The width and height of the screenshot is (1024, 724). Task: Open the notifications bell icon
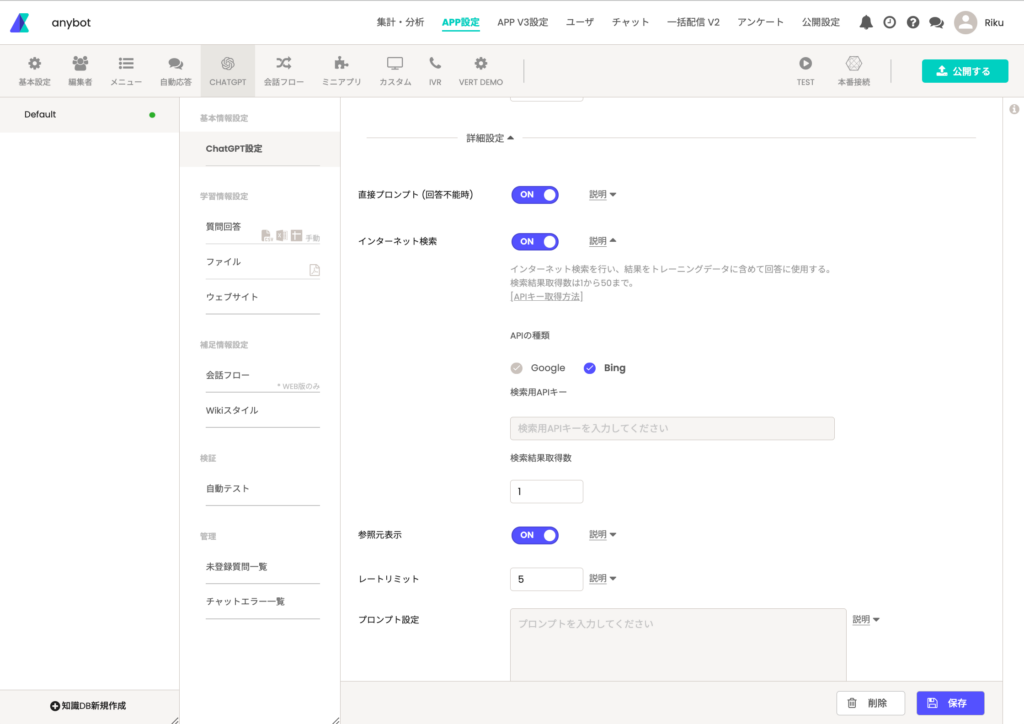(x=866, y=22)
